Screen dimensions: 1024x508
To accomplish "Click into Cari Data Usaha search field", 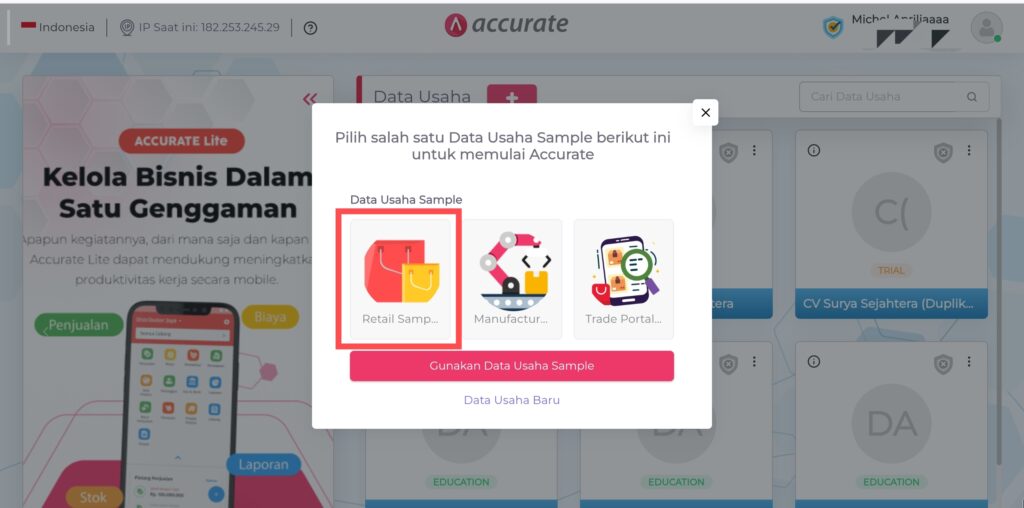I will (883, 97).
